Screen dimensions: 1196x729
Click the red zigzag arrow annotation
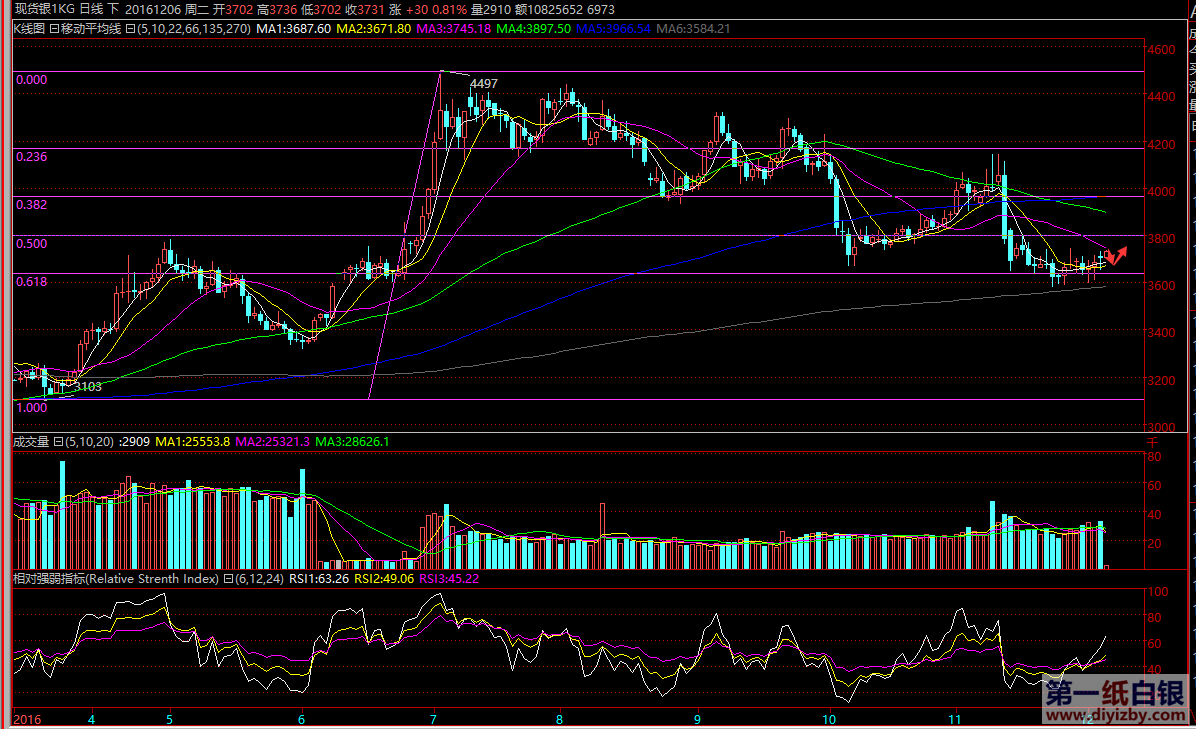(1116, 254)
